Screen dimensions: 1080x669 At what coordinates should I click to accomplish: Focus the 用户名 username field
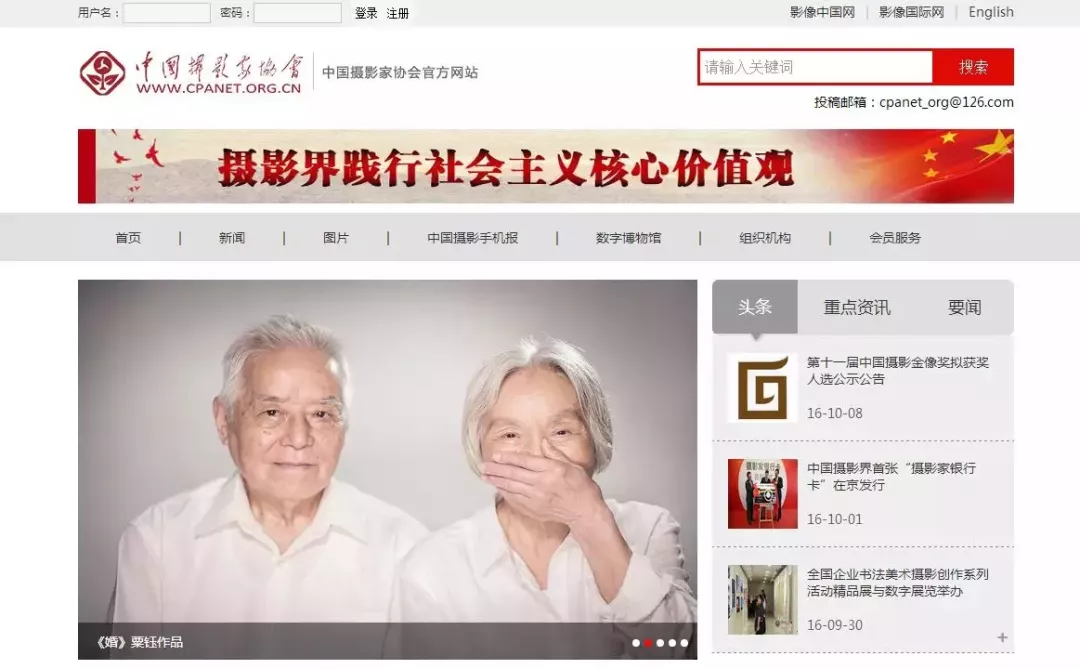(x=167, y=12)
